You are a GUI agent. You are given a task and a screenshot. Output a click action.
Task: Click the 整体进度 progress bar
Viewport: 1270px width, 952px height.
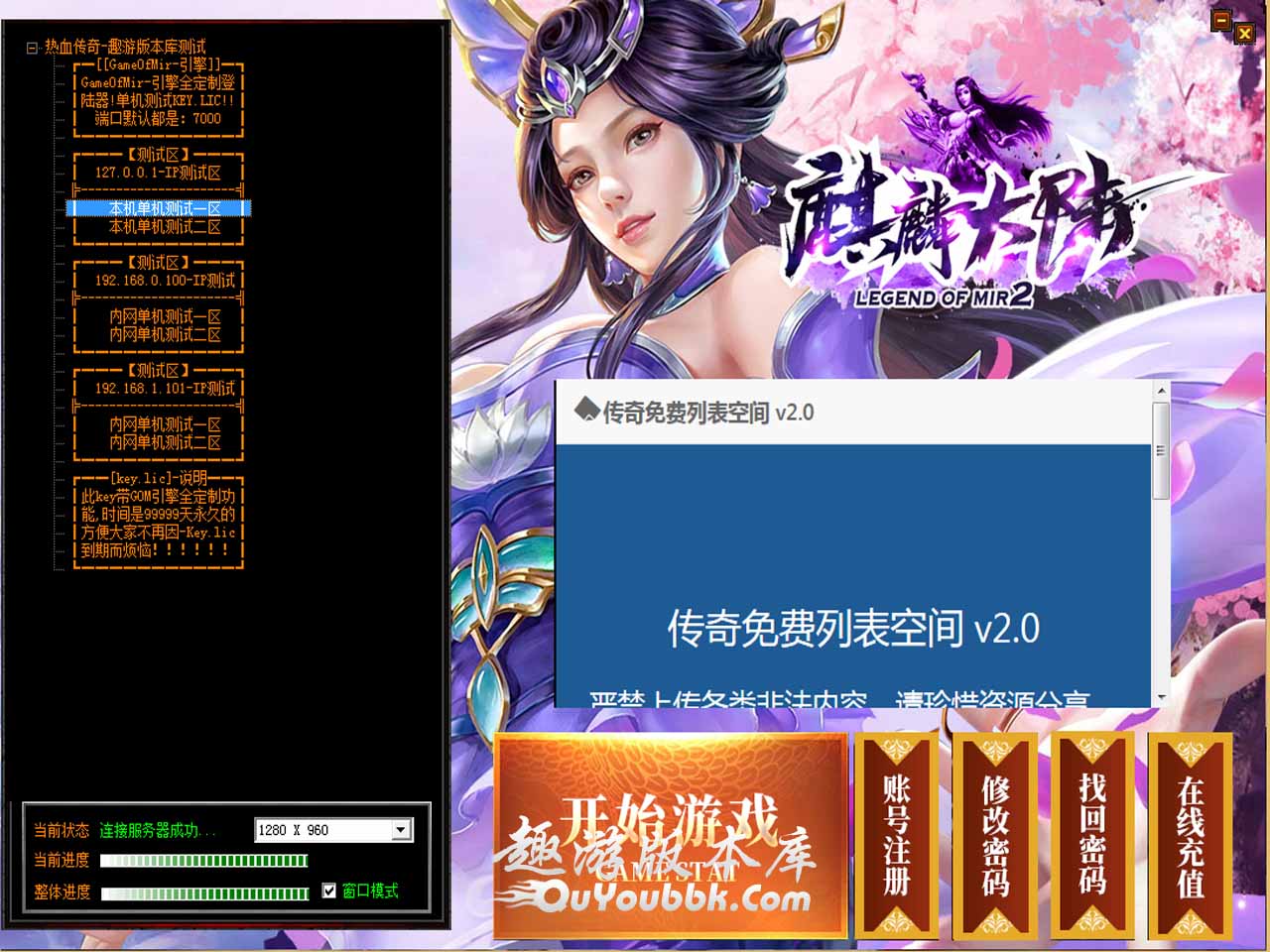pos(204,893)
